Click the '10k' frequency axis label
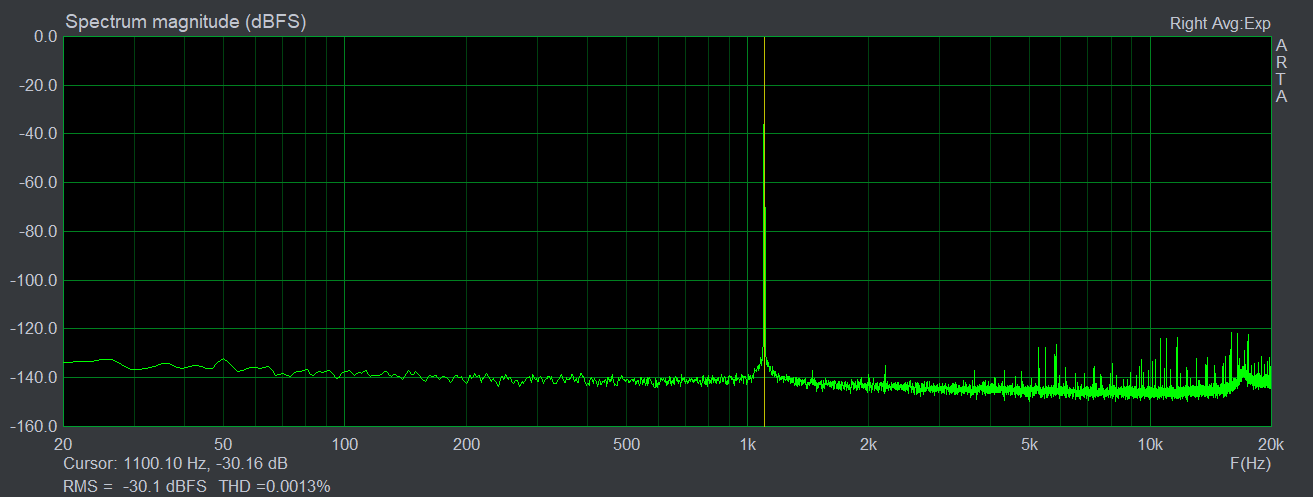Image resolution: width=1313 pixels, height=497 pixels. pos(1150,444)
